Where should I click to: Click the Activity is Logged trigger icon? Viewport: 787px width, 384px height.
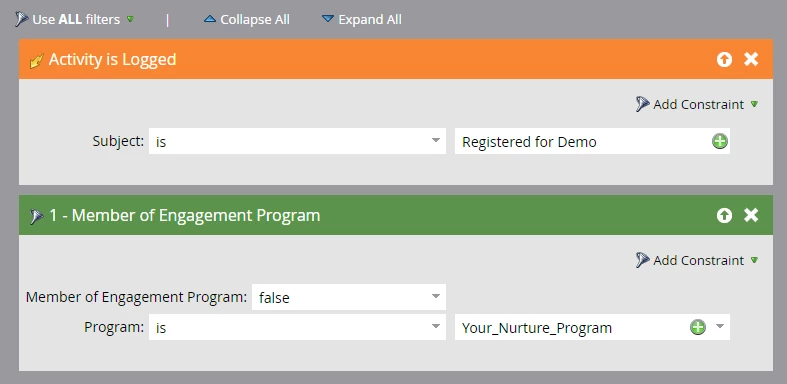point(37,61)
